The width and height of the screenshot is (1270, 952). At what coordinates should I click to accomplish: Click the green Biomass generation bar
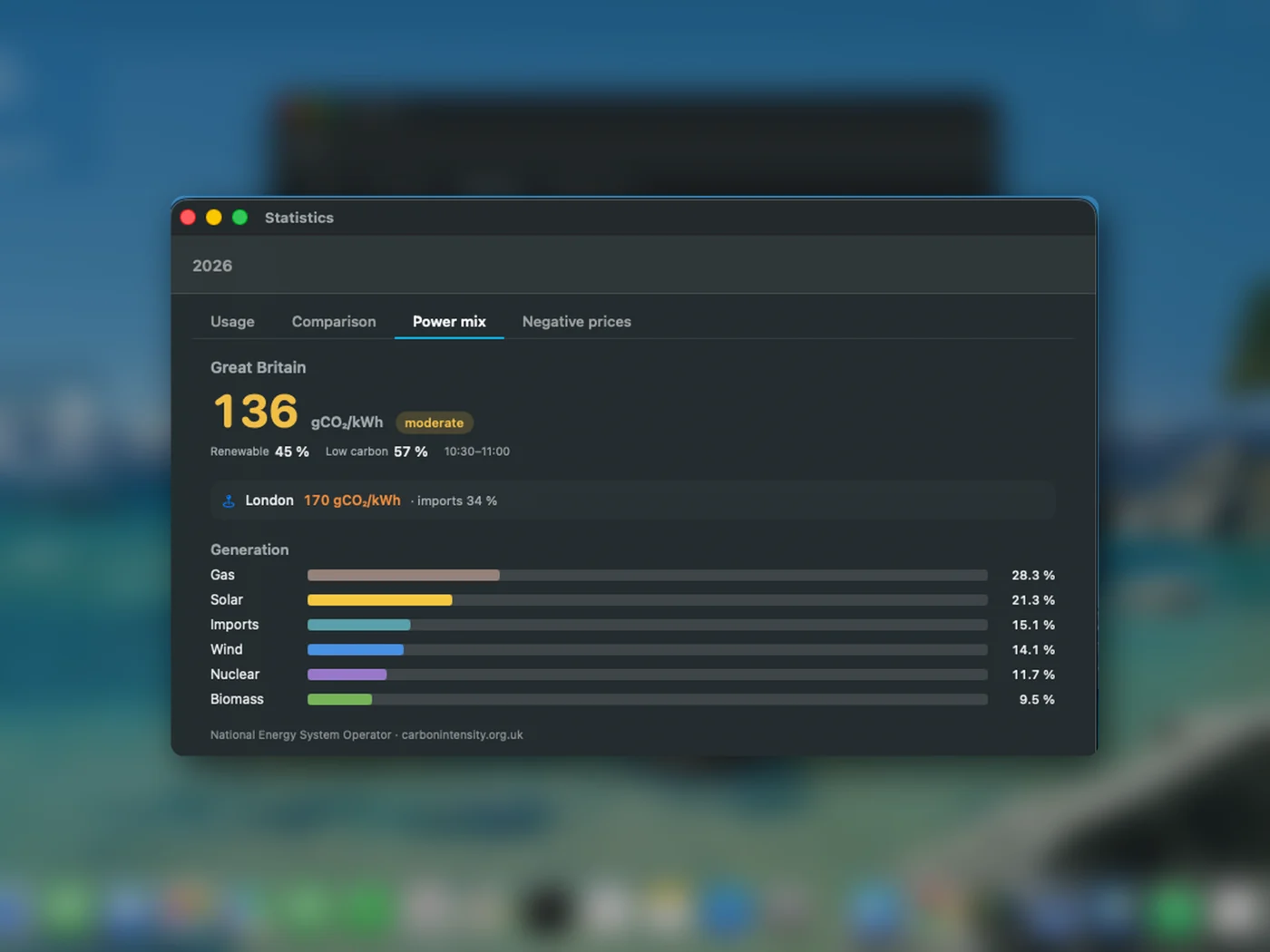tap(340, 699)
